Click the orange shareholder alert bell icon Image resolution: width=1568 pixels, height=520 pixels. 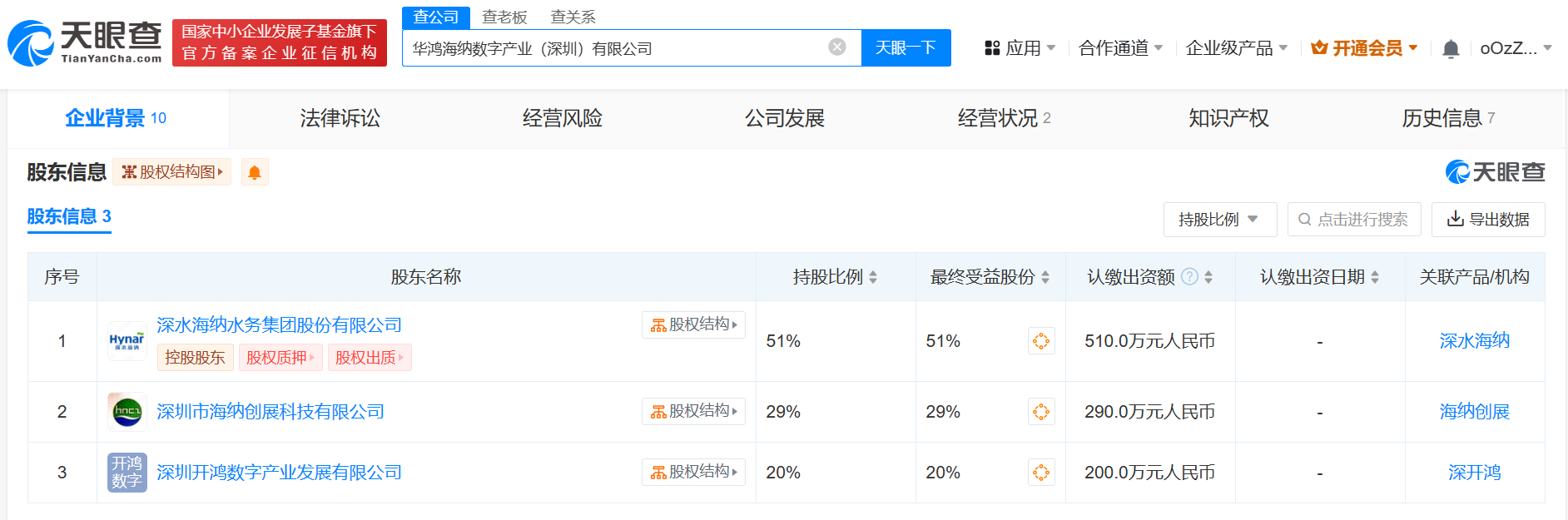(255, 172)
